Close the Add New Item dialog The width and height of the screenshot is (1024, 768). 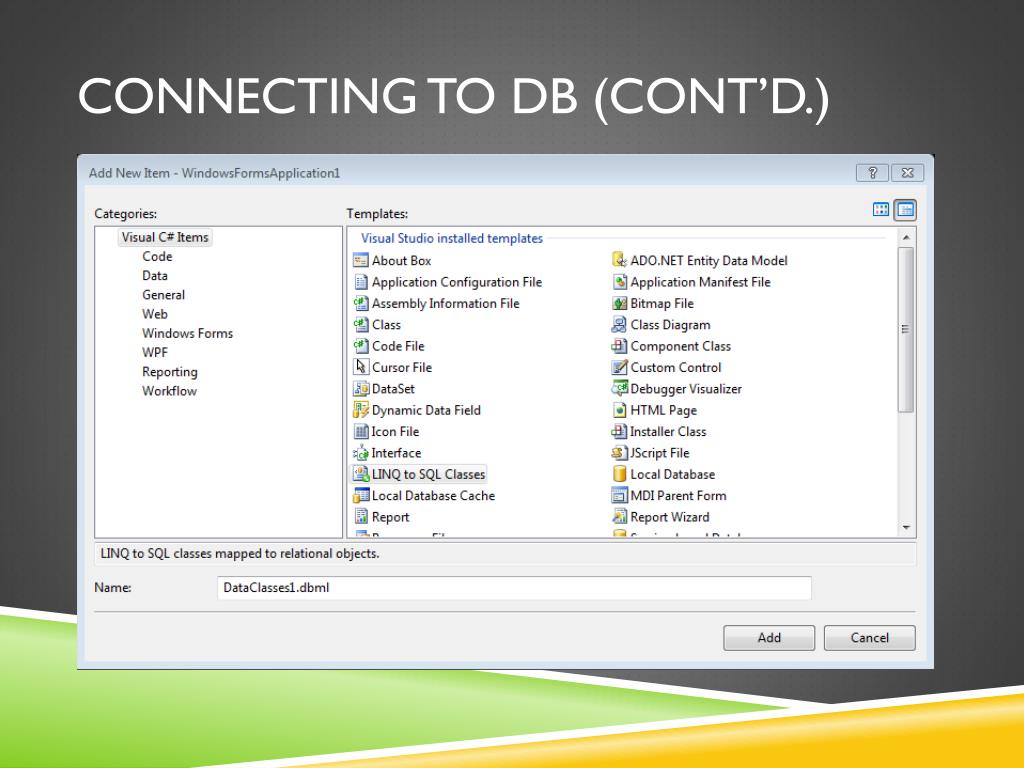(x=907, y=173)
